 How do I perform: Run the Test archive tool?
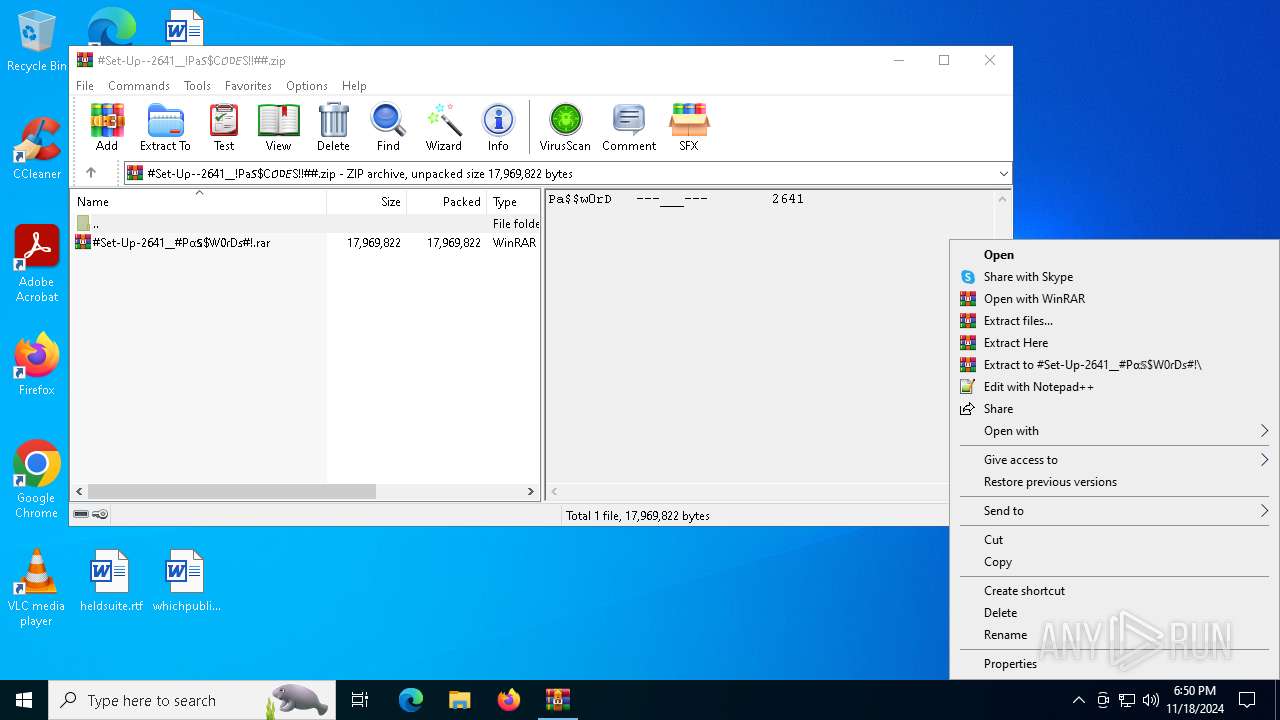click(224, 127)
